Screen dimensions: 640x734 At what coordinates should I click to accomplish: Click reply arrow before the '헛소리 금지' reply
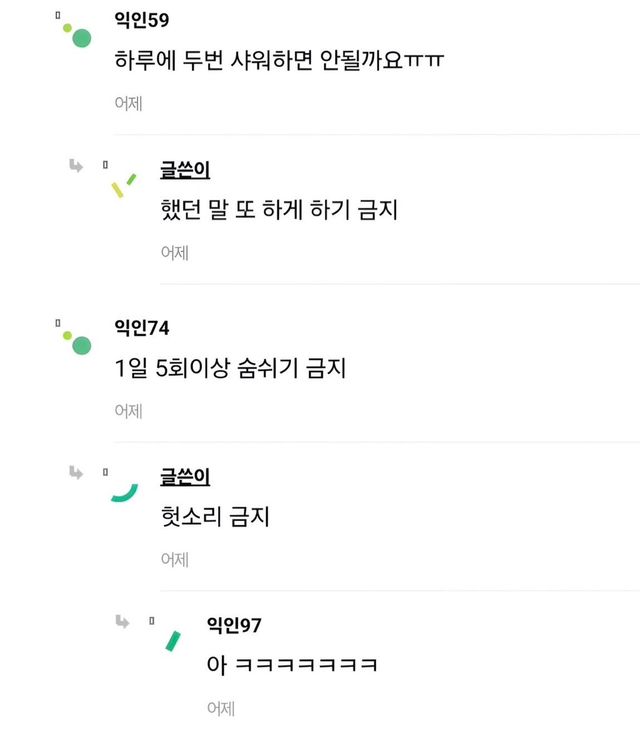click(76, 472)
